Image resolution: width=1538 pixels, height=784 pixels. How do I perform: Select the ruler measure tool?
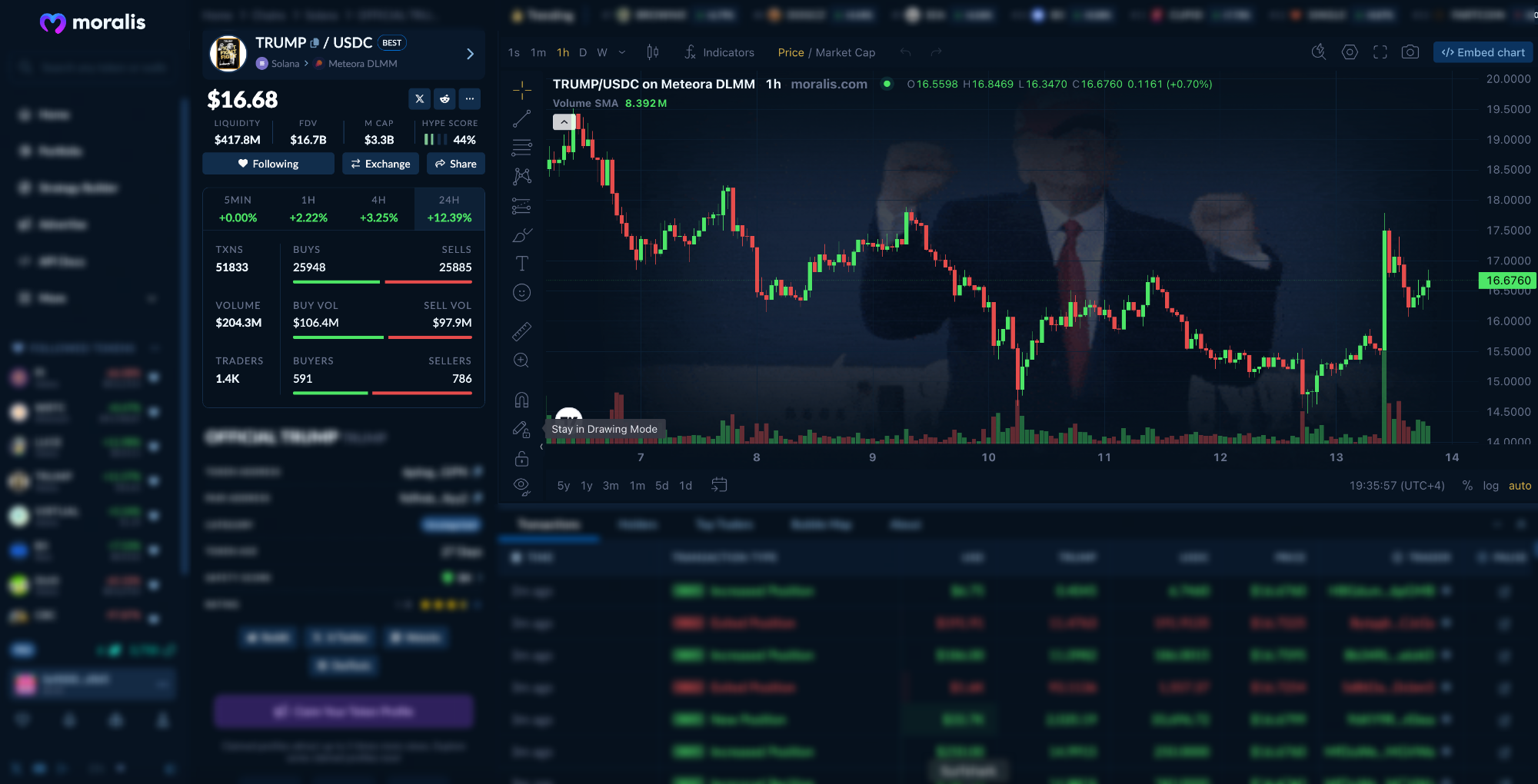522,331
